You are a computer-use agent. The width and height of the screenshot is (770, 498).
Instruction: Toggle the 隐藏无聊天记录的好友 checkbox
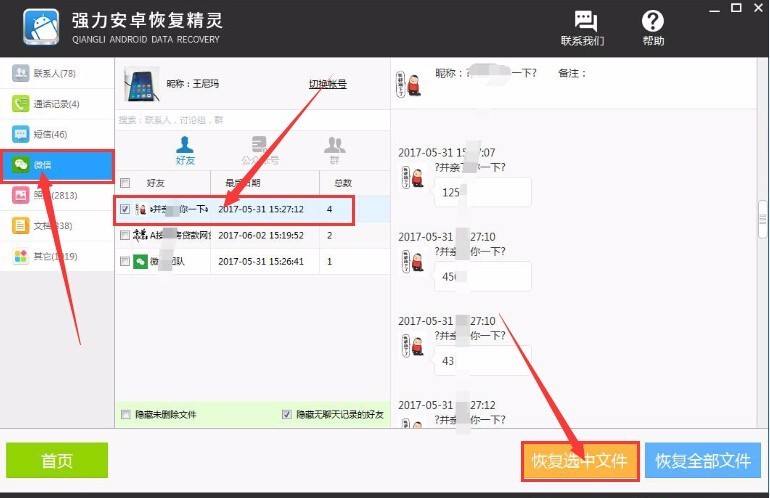pos(287,415)
